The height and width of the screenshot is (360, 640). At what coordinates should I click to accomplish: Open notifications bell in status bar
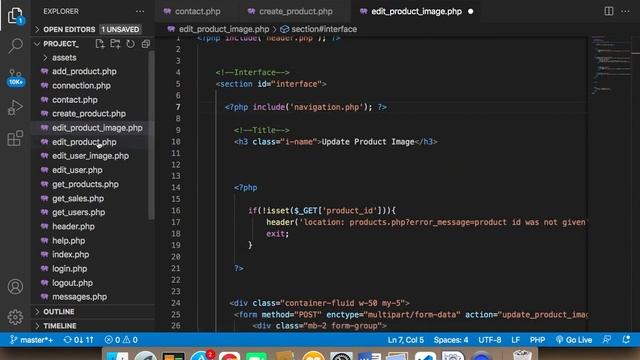click(626, 340)
